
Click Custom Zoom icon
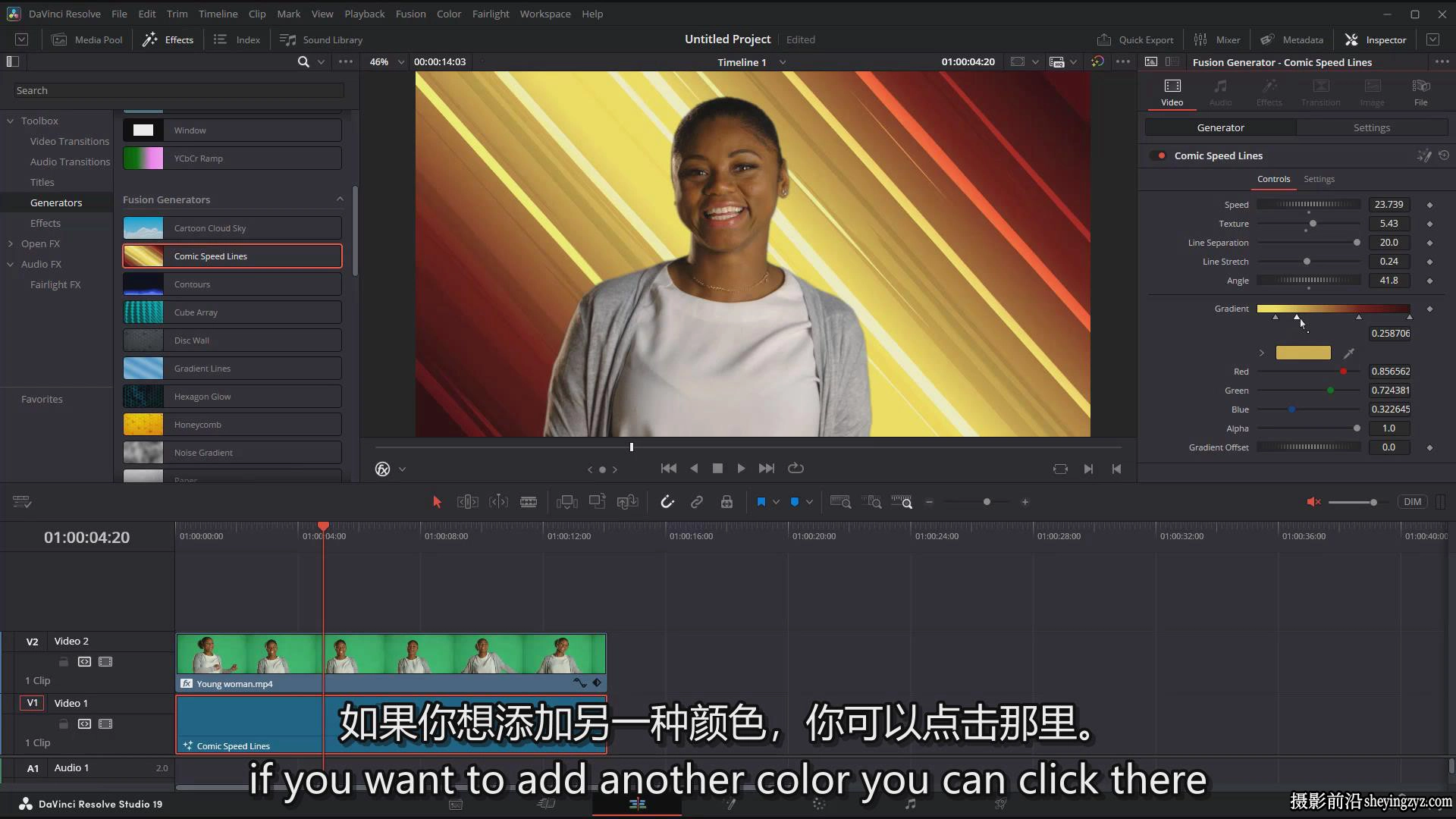pyautogui.click(x=902, y=502)
